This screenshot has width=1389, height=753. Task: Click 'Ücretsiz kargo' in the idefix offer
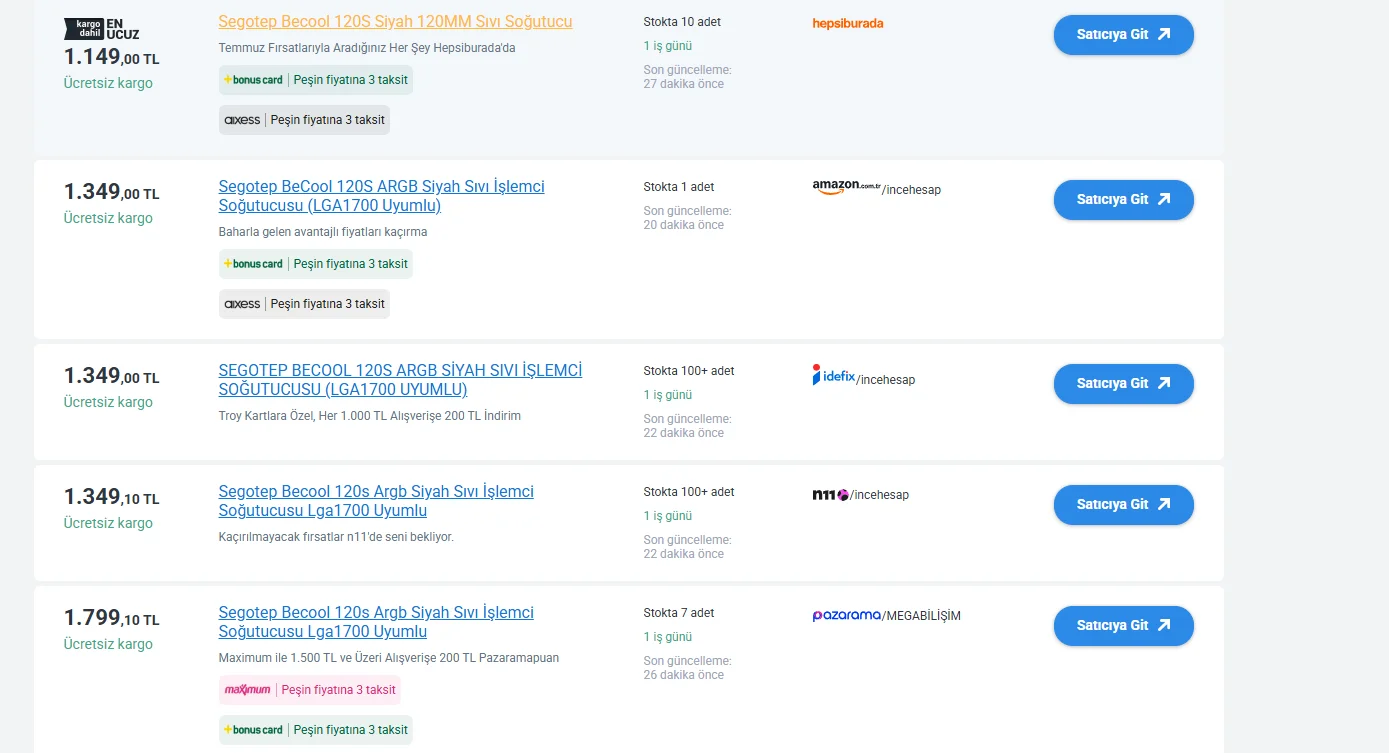pos(108,402)
